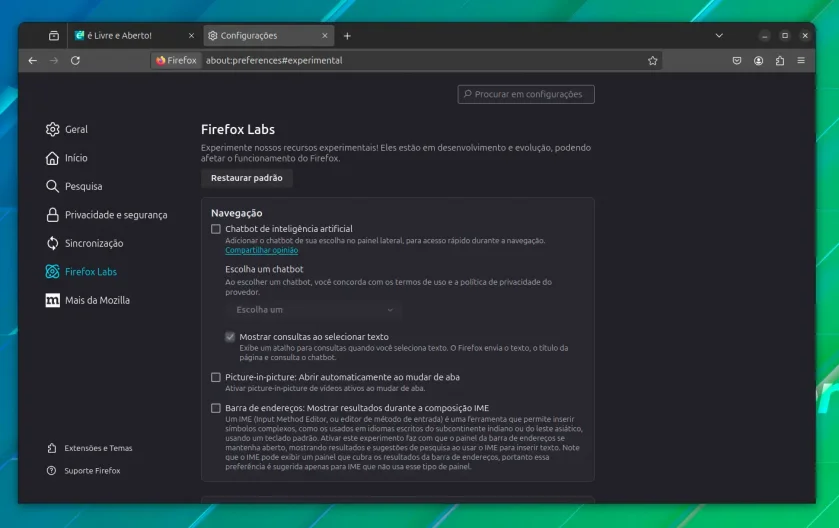Select the Configurações tab
Viewport: 840px width, 528px height.
pyautogui.click(x=268, y=36)
